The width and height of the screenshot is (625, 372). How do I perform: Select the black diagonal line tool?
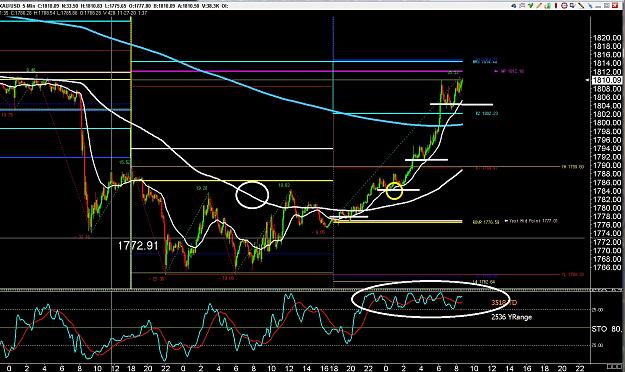581,6
